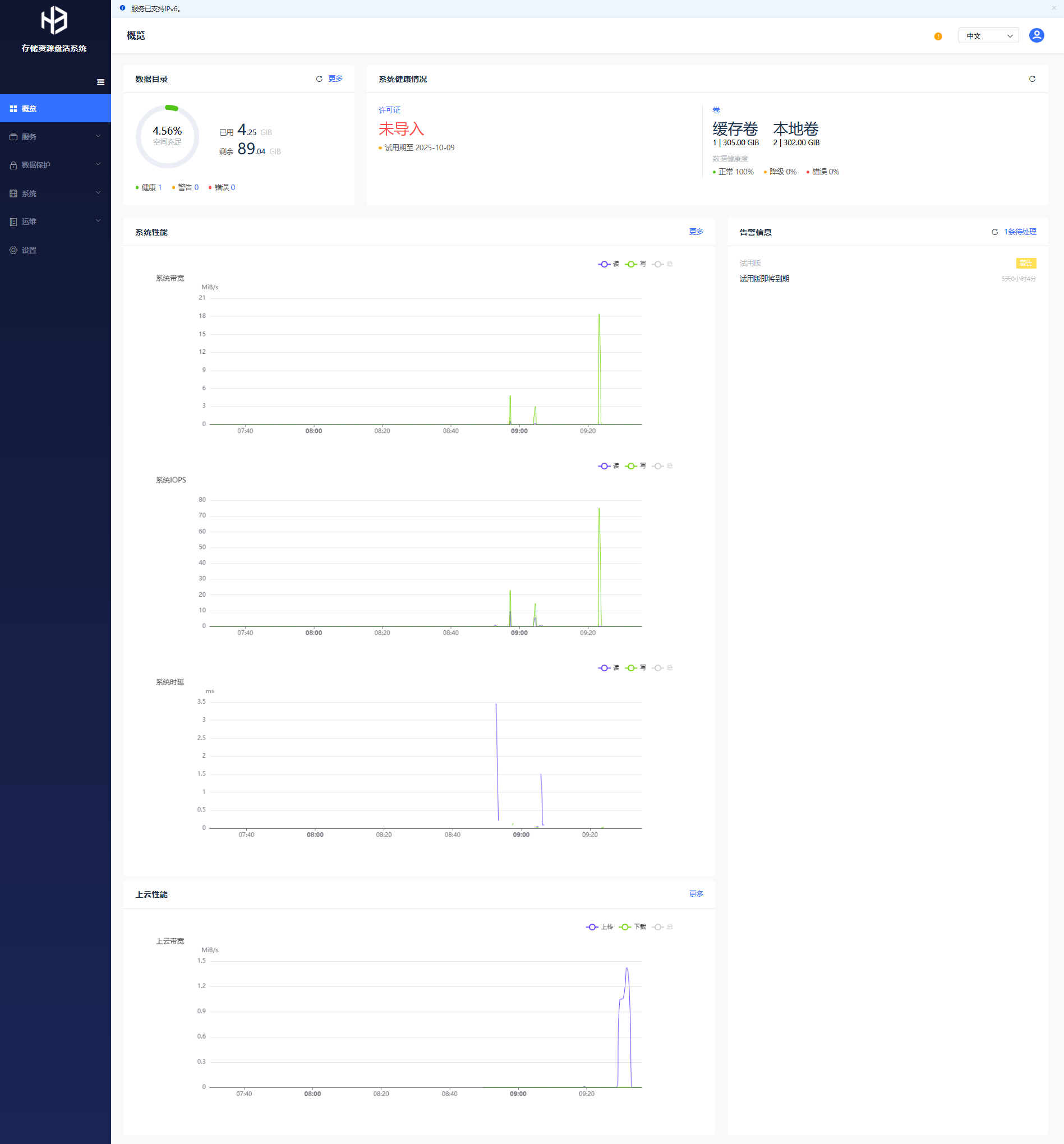Expand the 服务 sidebar menu
The width and height of the screenshot is (1064, 1144).
click(x=55, y=136)
